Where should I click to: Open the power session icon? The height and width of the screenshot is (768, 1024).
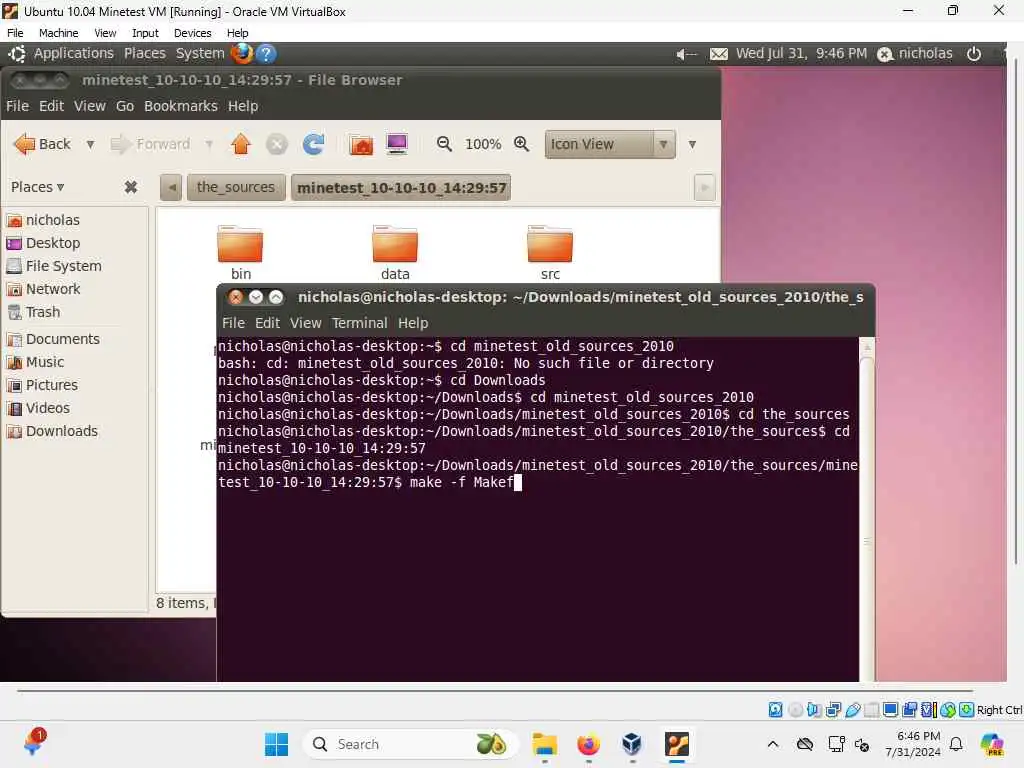974,54
